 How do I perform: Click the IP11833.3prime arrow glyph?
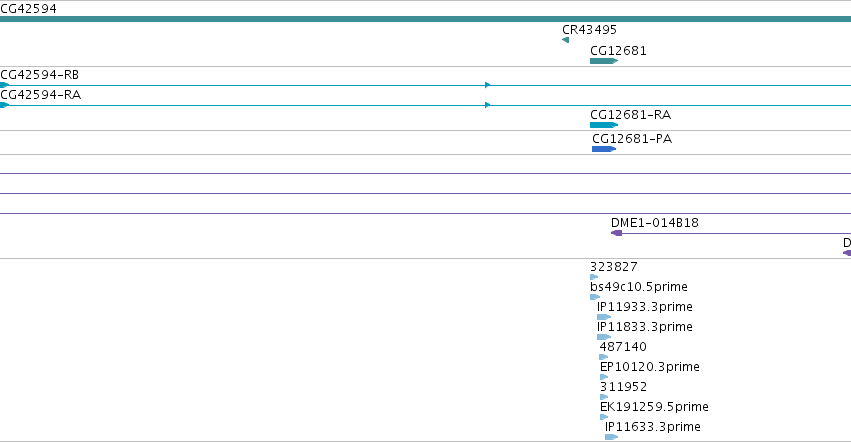pos(604,337)
